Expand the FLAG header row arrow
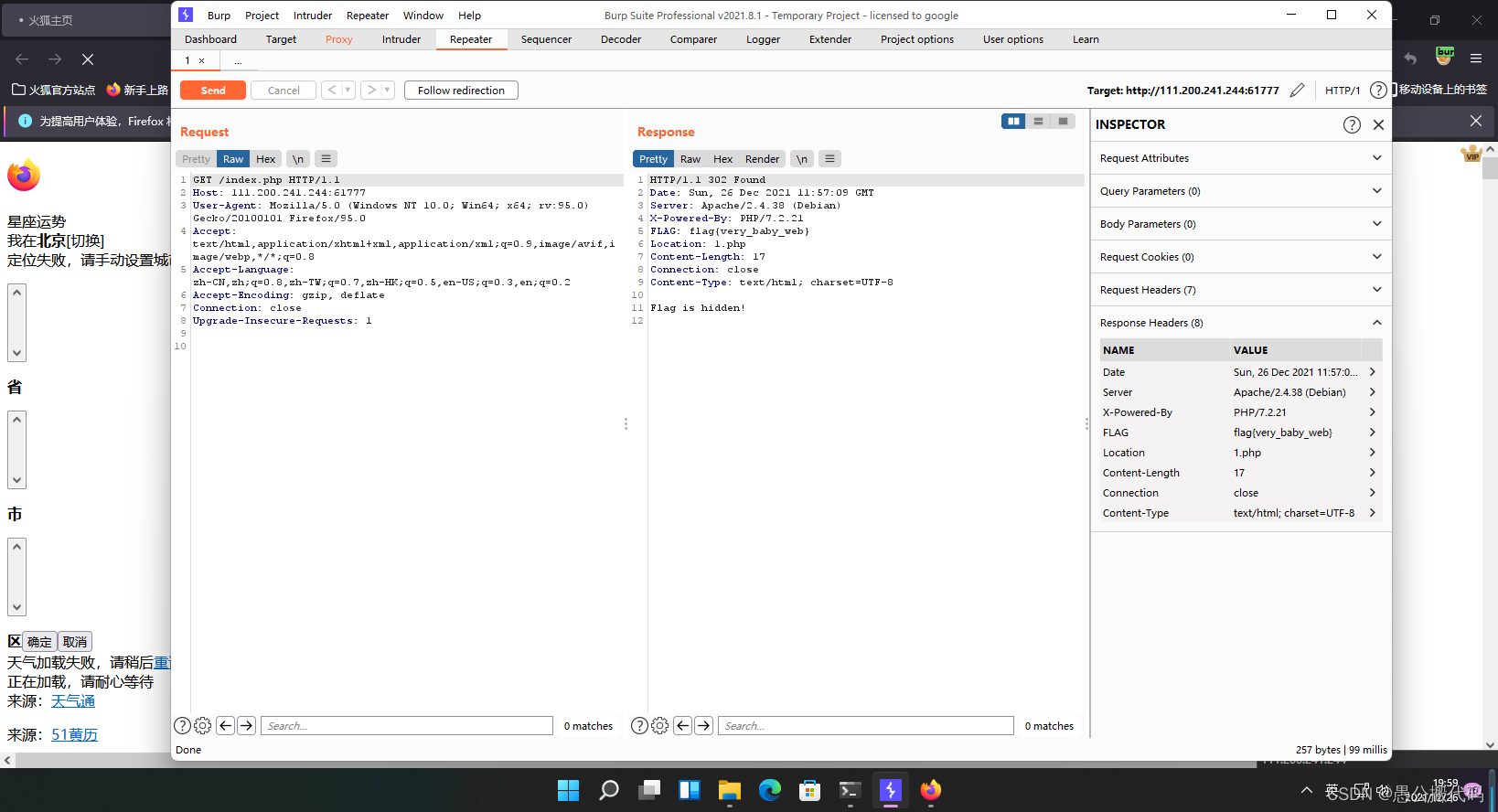Image resolution: width=1498 pixels, height=812 pixels. [x=1373, y=433]
